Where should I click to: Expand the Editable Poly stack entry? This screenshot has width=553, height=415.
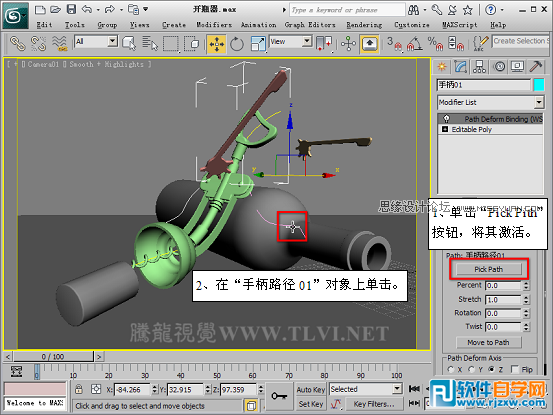click(x=445, y=129)
